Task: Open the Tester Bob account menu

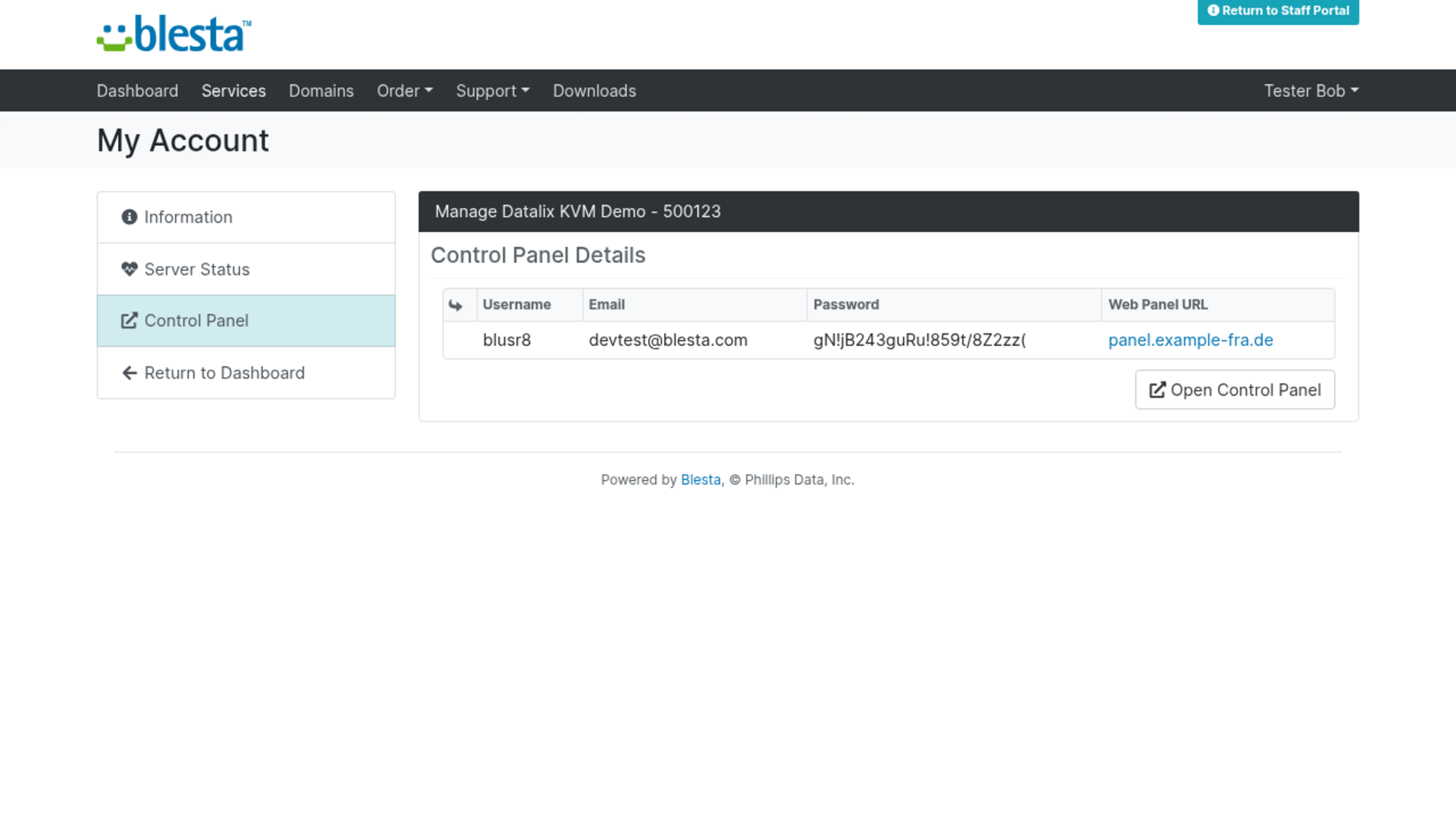Action: 1311,91
